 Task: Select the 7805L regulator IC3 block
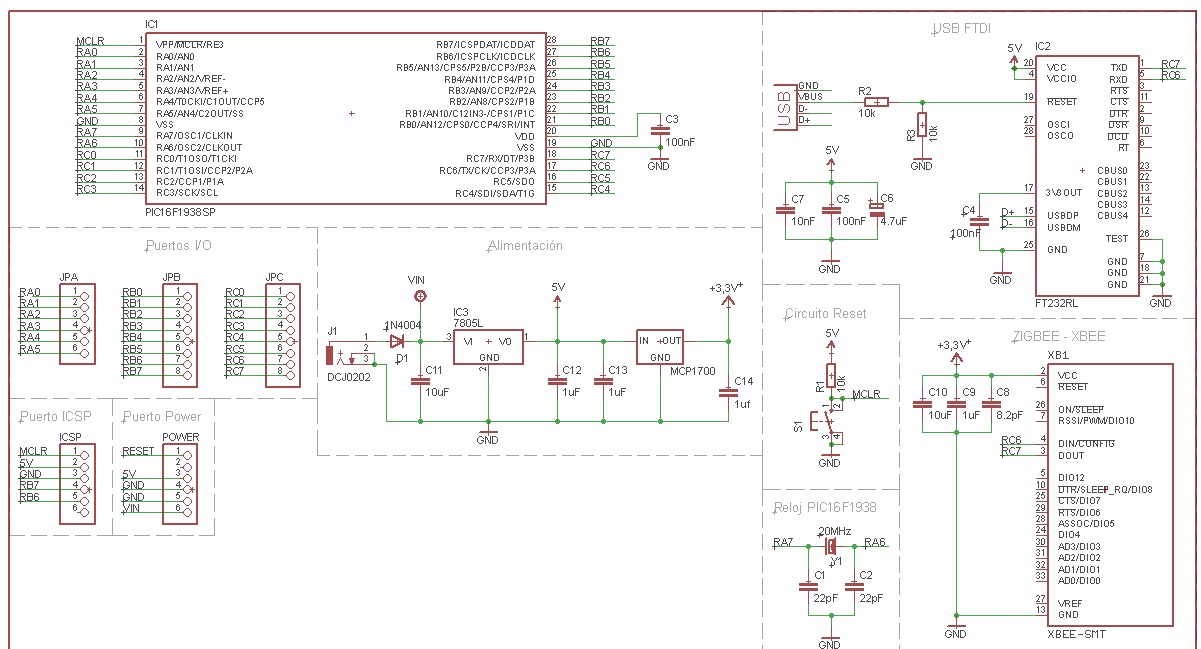point(489,346)
